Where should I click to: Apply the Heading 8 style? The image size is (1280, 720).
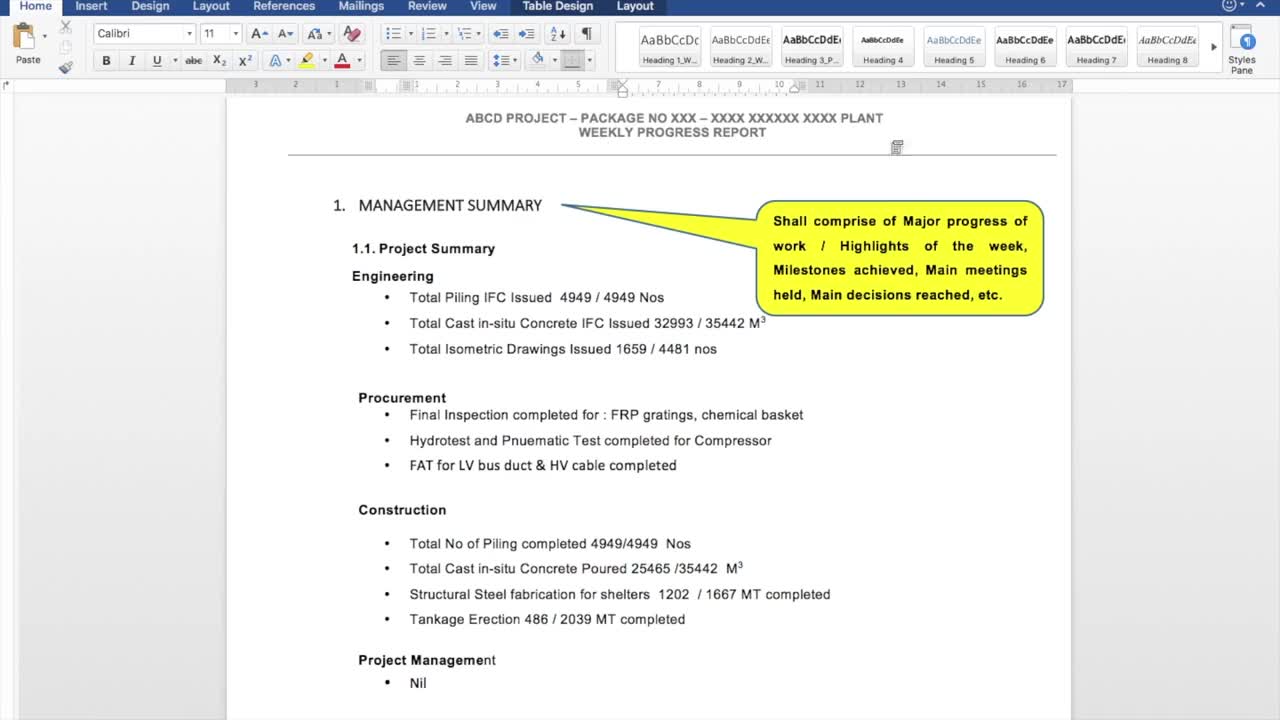(1167, 47)
